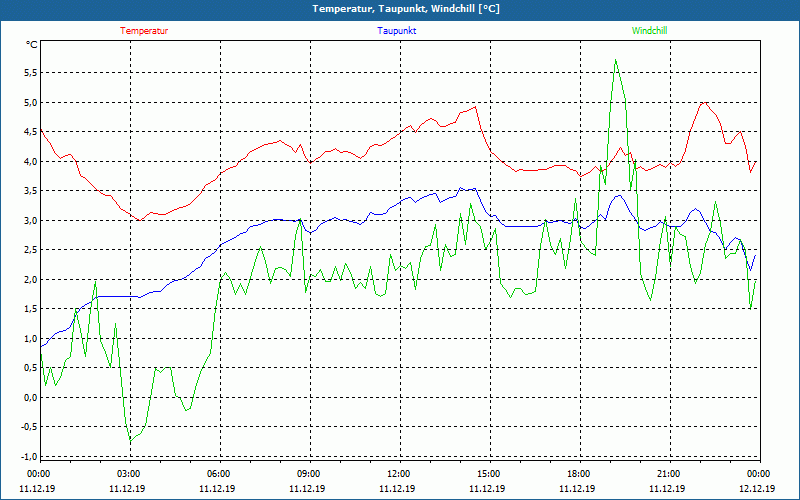Click the -1,0 y-axis value
The image size is (800, 500).
pyautogui.click(x=30, y=457)
